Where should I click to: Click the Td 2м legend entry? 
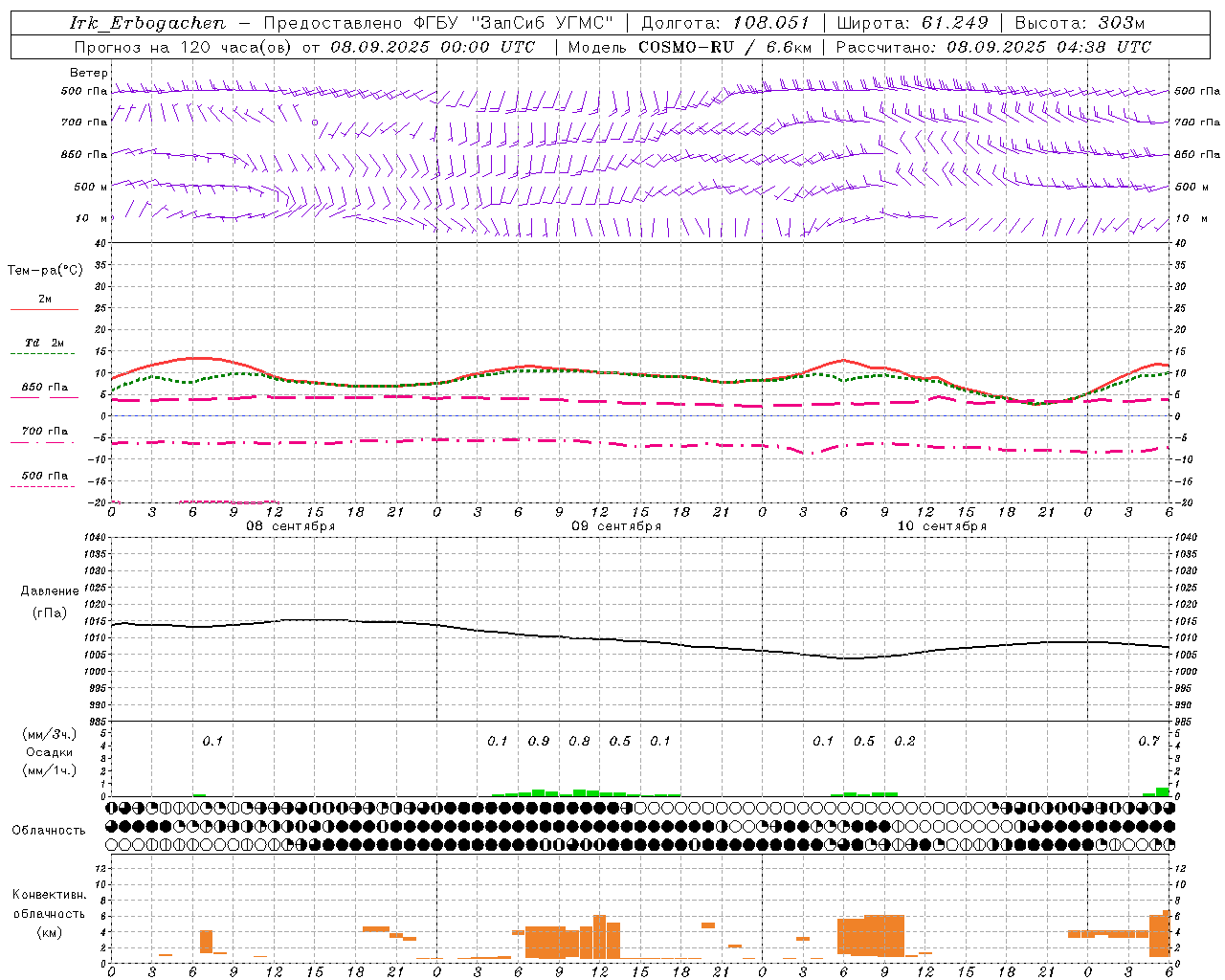click(x=44, y=343)
